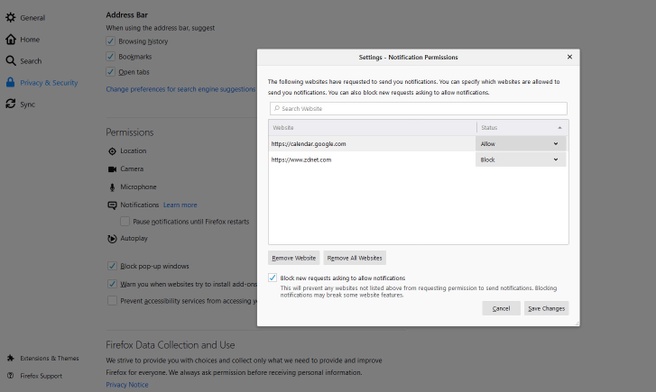Open Search settings magnifier icon

pos(10,61)
